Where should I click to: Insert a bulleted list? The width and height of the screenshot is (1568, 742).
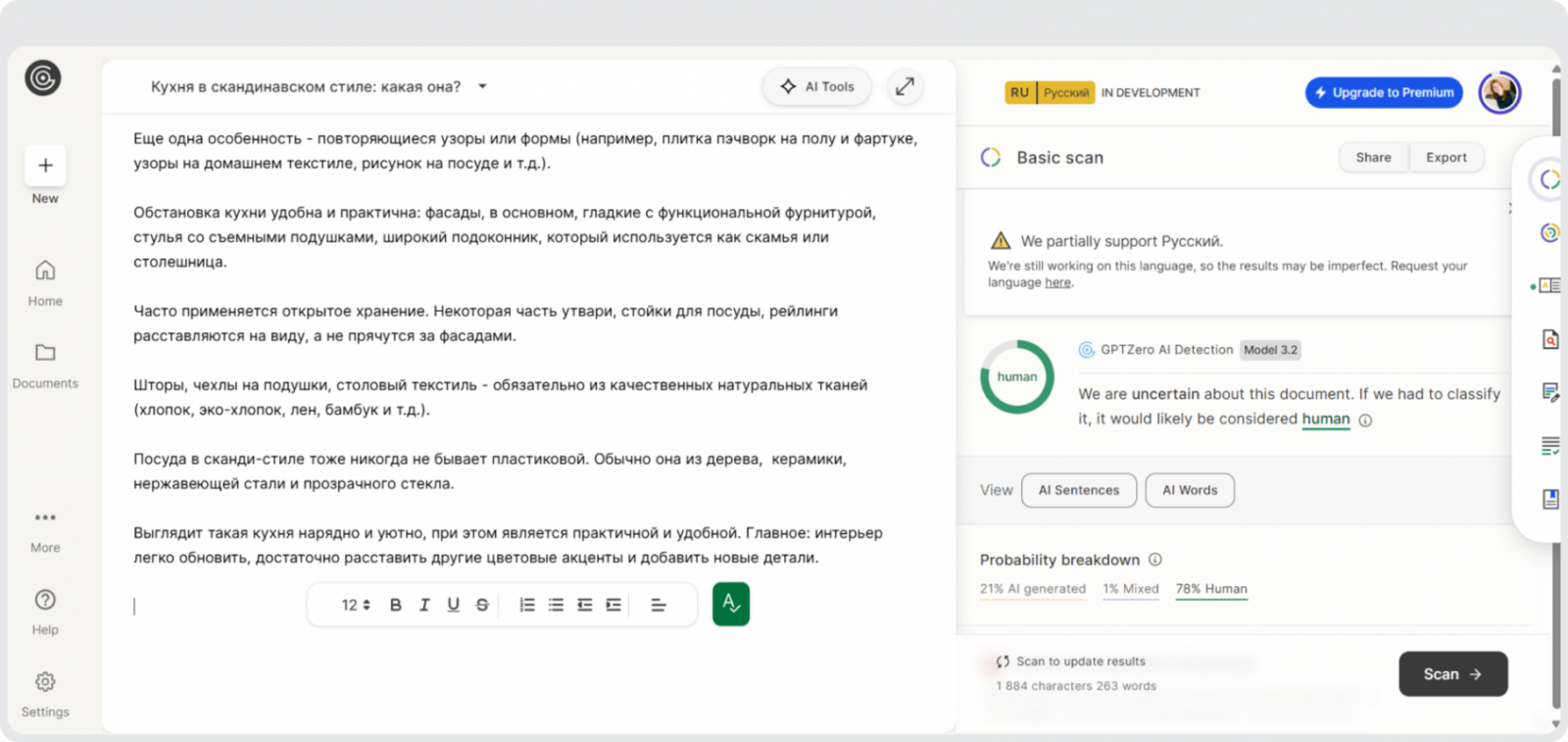click(556, 605)
